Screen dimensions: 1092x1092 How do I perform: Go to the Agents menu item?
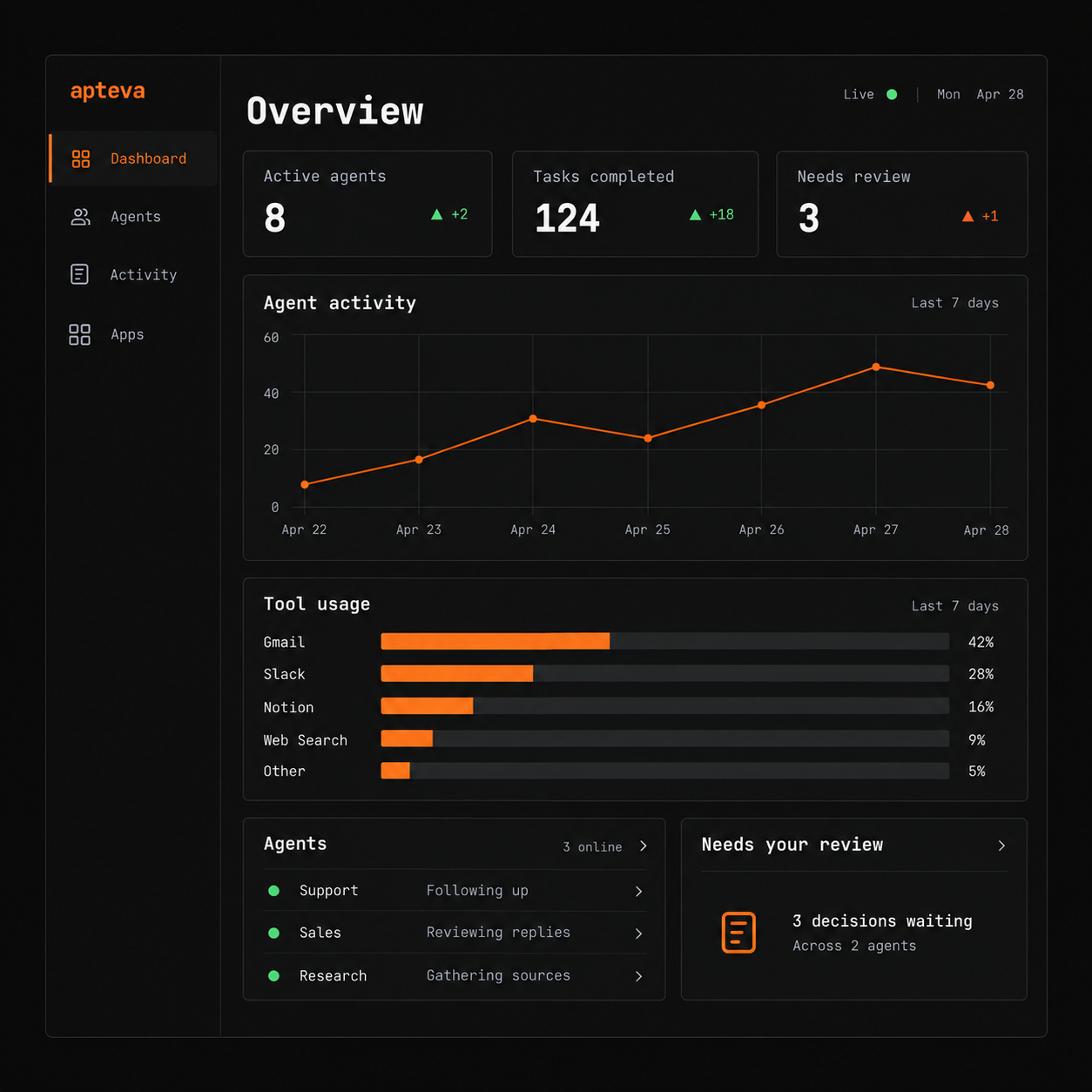click(133, 217)
